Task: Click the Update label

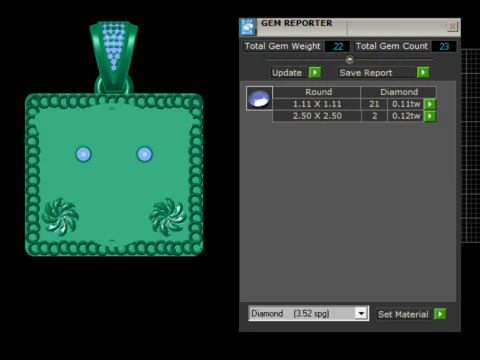Action: click(x=287, y=73)
